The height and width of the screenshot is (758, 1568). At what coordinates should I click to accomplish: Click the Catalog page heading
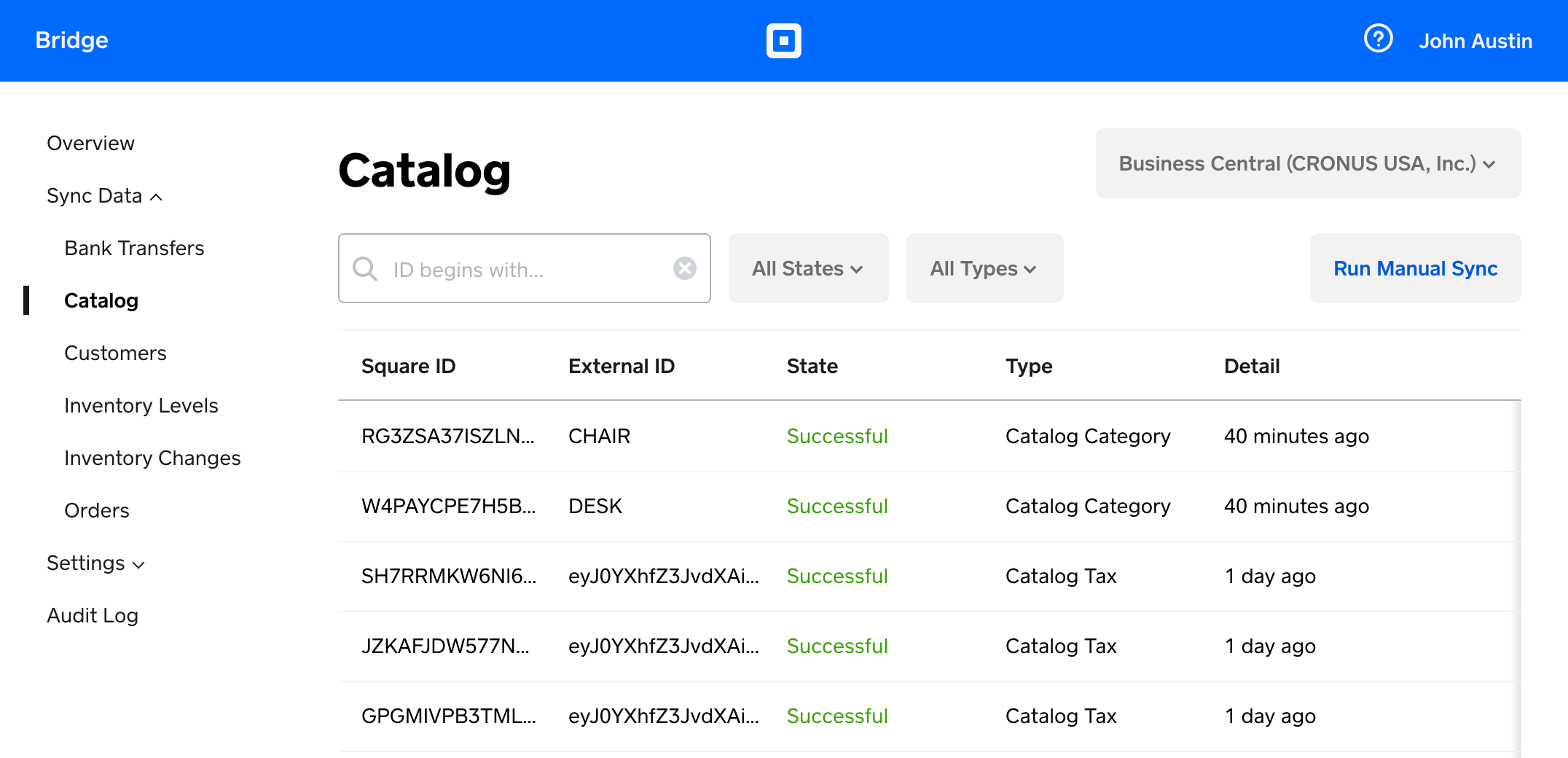coord(425,171)
